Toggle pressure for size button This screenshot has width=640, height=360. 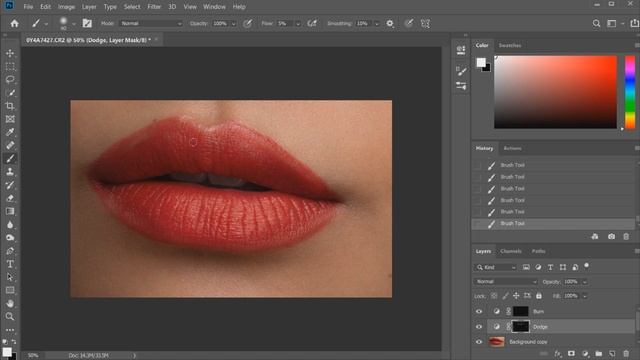pos(409,23)
